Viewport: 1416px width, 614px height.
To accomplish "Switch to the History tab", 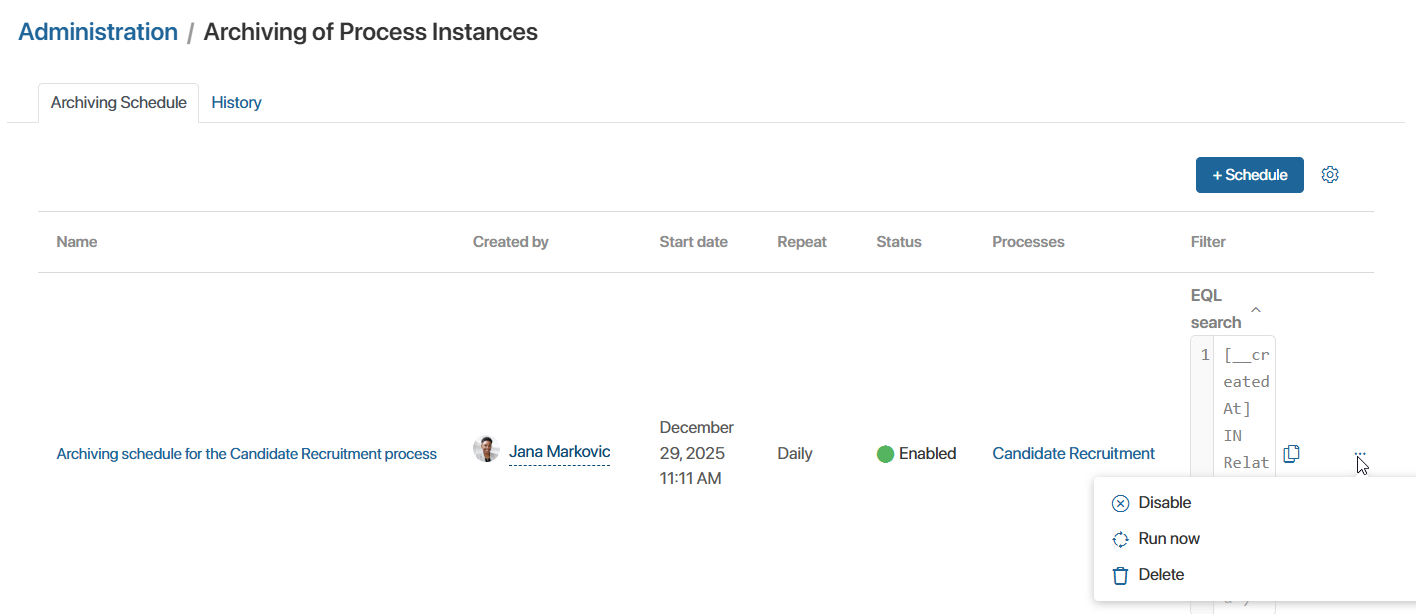I will pos(236,103).
